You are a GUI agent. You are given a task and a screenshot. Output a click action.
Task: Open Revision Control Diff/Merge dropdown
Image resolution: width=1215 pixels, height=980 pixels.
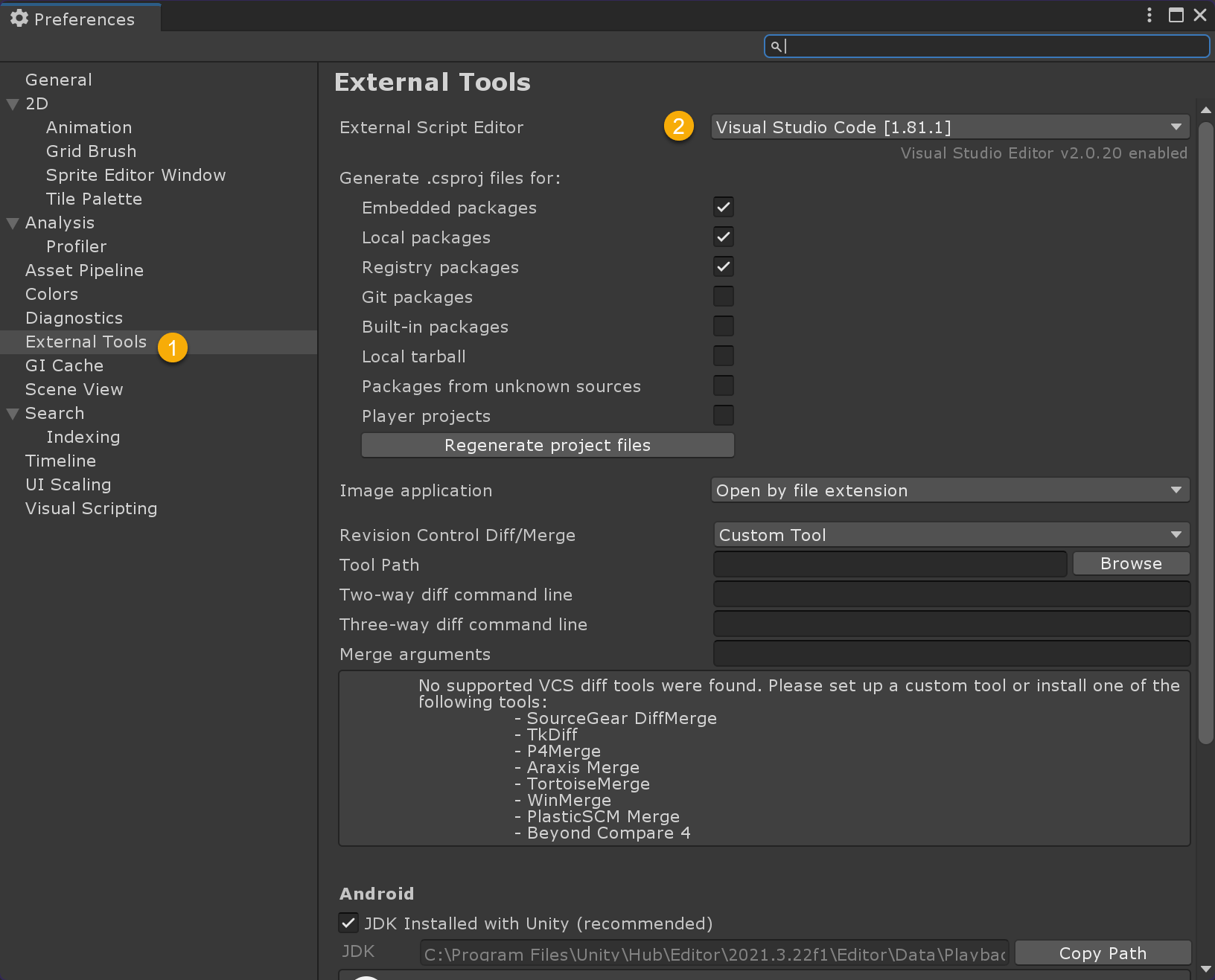(x=951, y=535)
